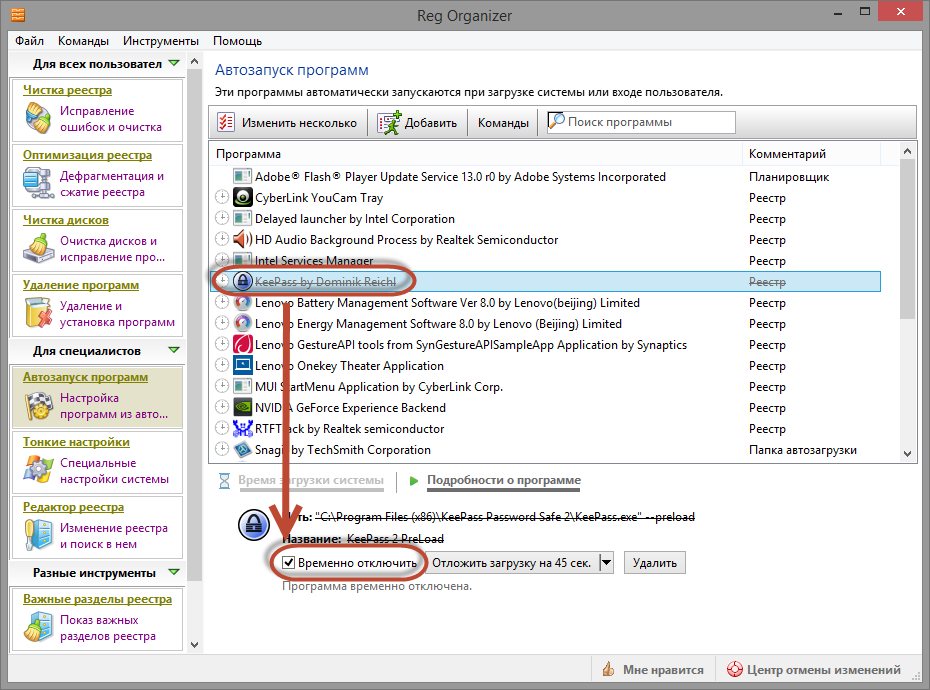Click the NVIDIA GeForce Experience icon
Screen dimensions: 930x690
click(242, 408)
